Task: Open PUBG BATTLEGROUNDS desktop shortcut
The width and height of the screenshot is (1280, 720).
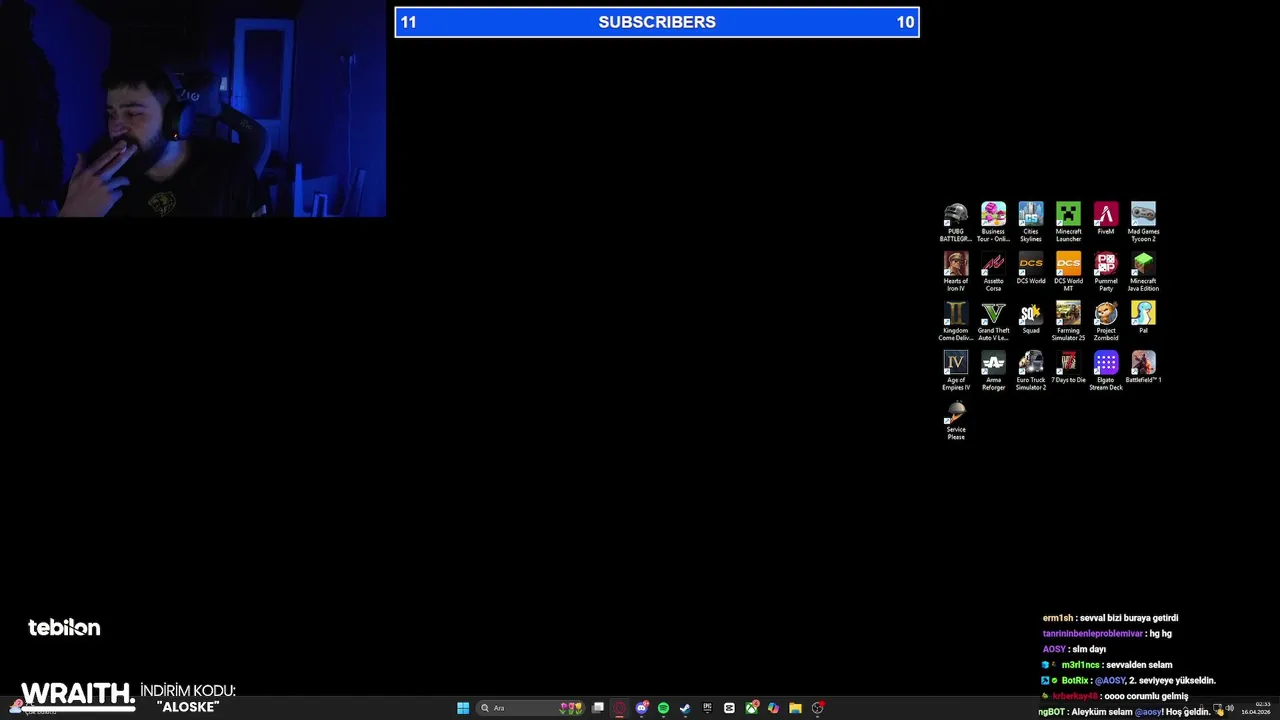Action: [x=956, y=222]
